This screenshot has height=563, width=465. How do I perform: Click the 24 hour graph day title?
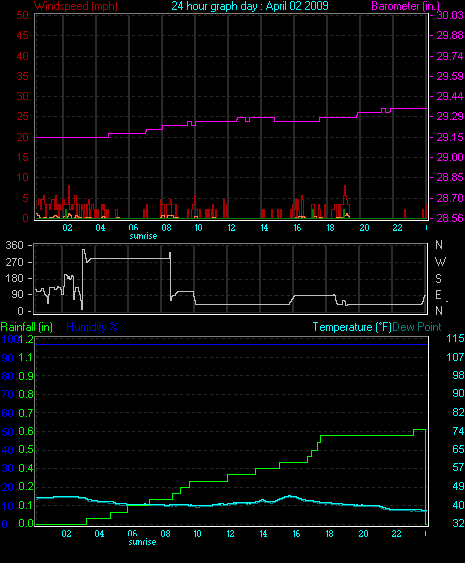point(250,6)
